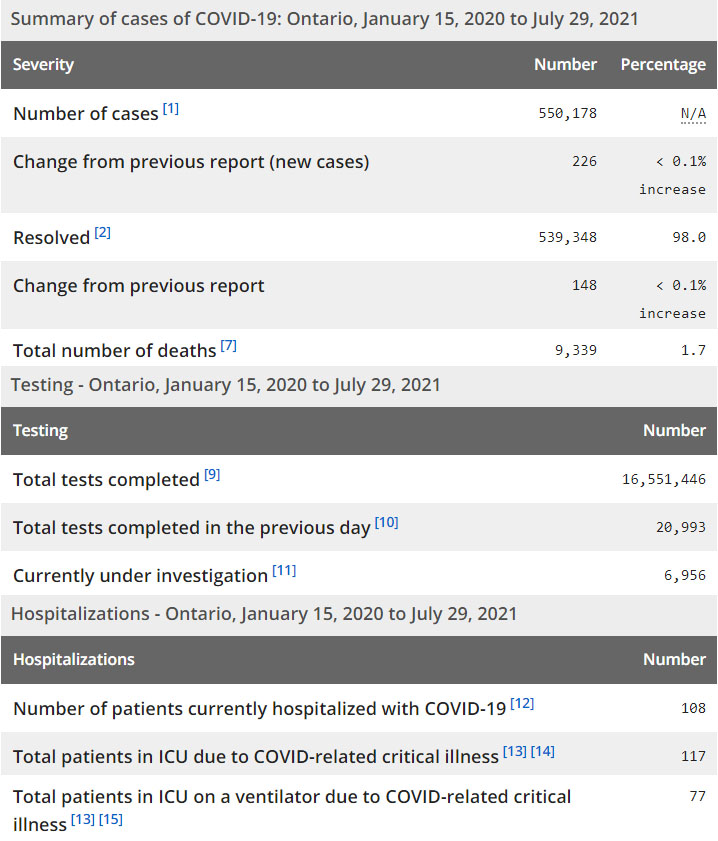Click footnote [15] on the ventilator row
This screenshot has width=718, height=841.
(110, 821)
